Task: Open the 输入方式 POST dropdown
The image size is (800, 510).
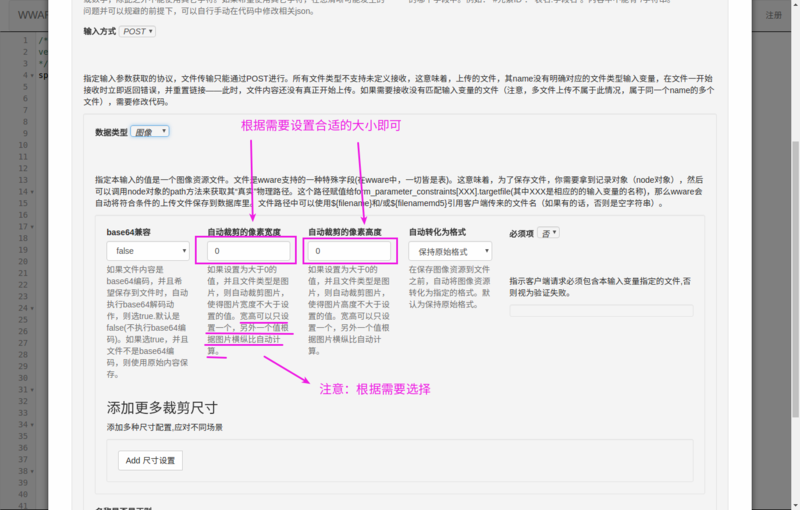Action: (137, 32)
